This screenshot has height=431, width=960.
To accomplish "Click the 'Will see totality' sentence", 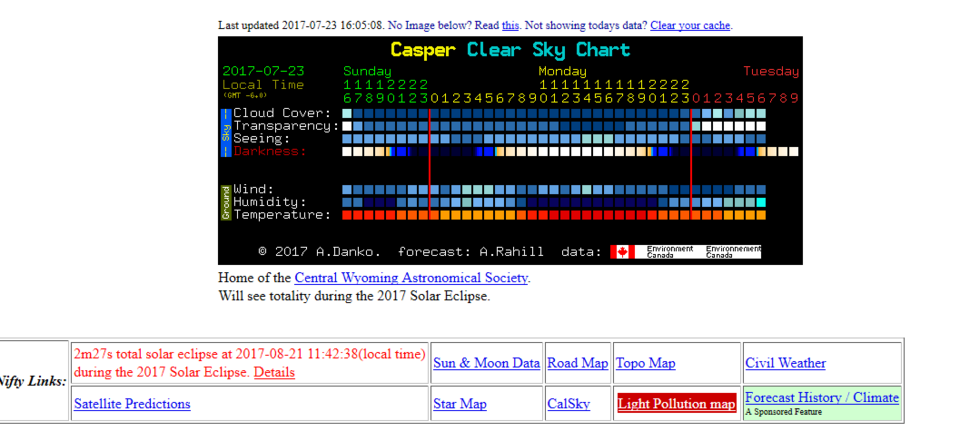I will [x=354, y=296].
